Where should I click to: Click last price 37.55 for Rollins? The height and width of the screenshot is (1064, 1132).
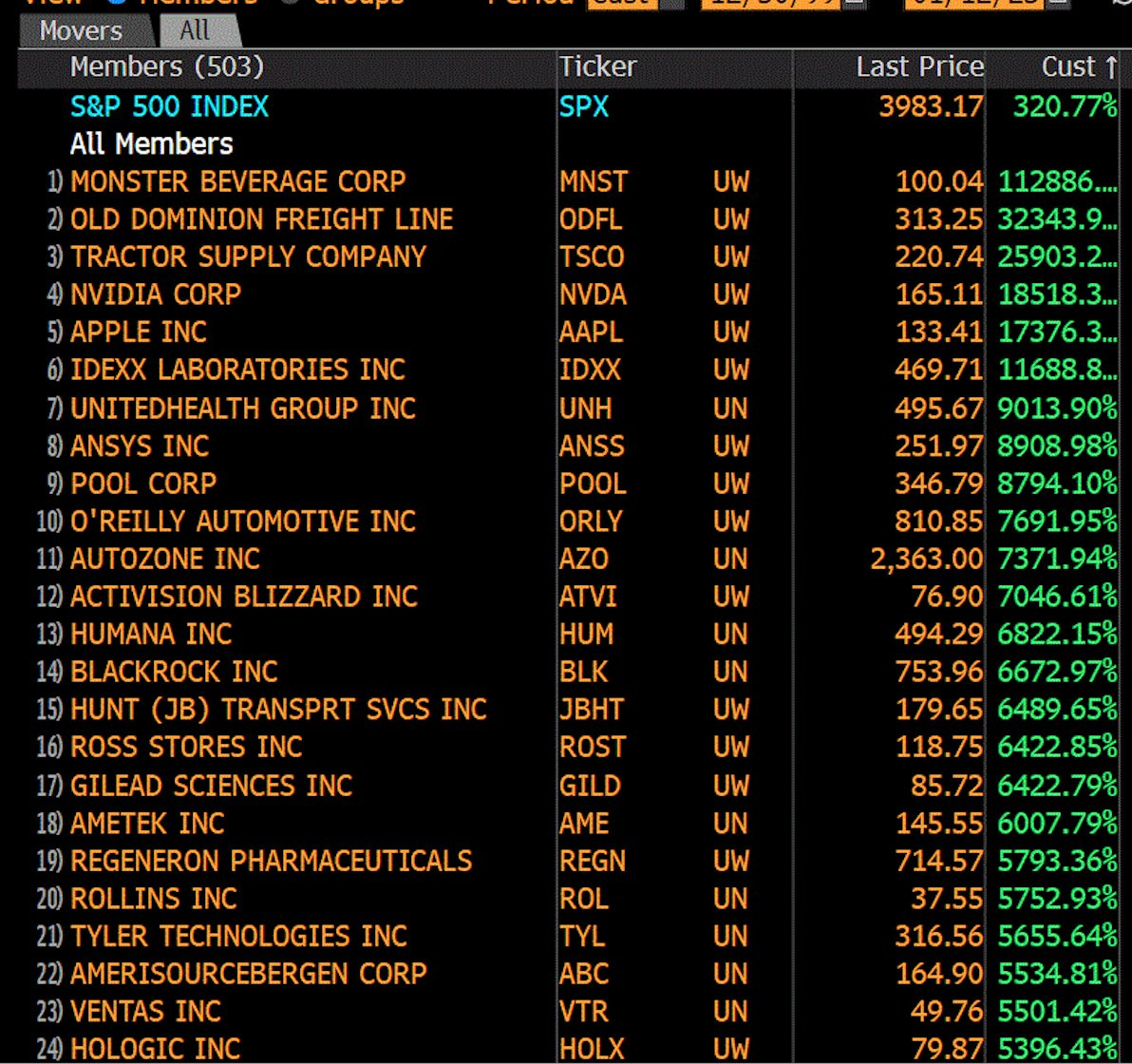click(947, 899)
